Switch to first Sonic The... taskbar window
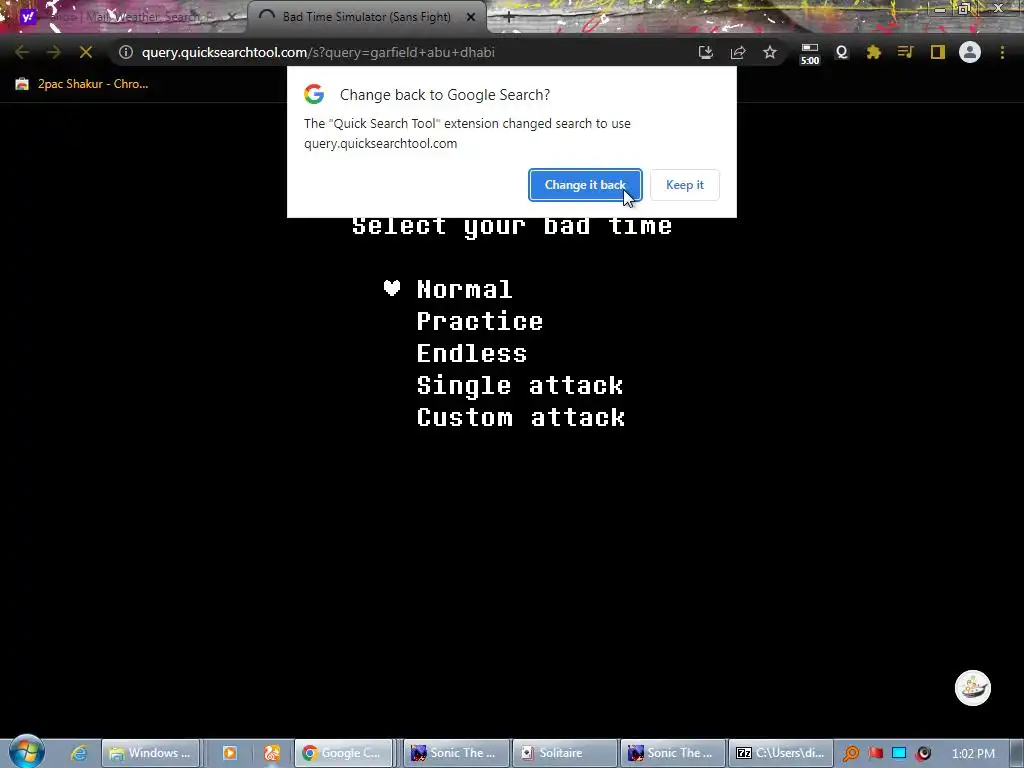The width and height of the screenshot is (1024, 768). (455, 753)
